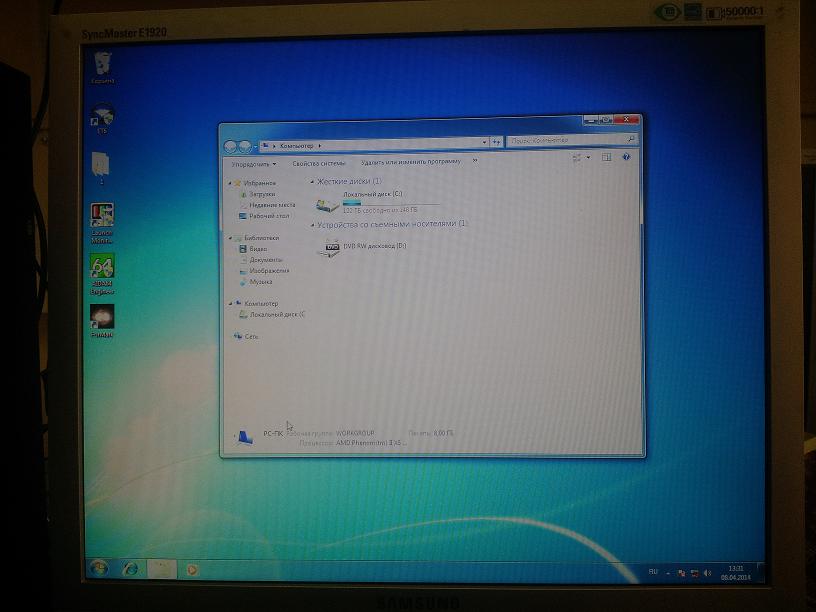Open Internet Explorer from the taskbar
Image resolution: width=816 pixels, height=612 pixels.
pyautogui.click(x=130, y=568)
